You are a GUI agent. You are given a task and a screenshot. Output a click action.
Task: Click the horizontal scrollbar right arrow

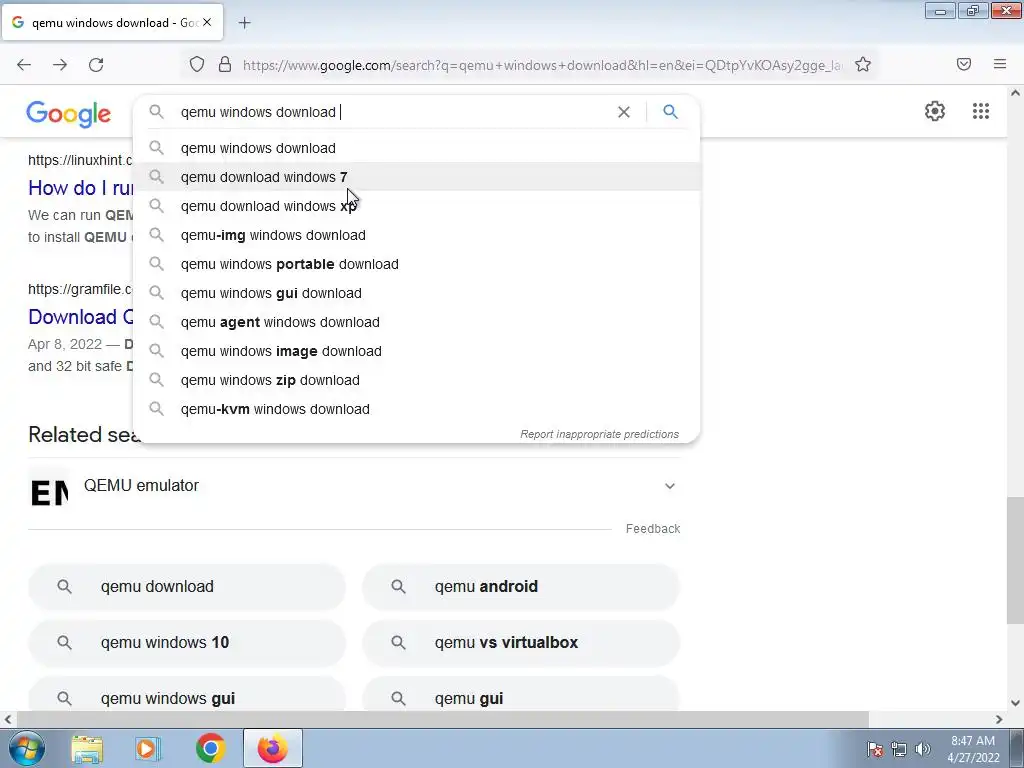point(999,719)
